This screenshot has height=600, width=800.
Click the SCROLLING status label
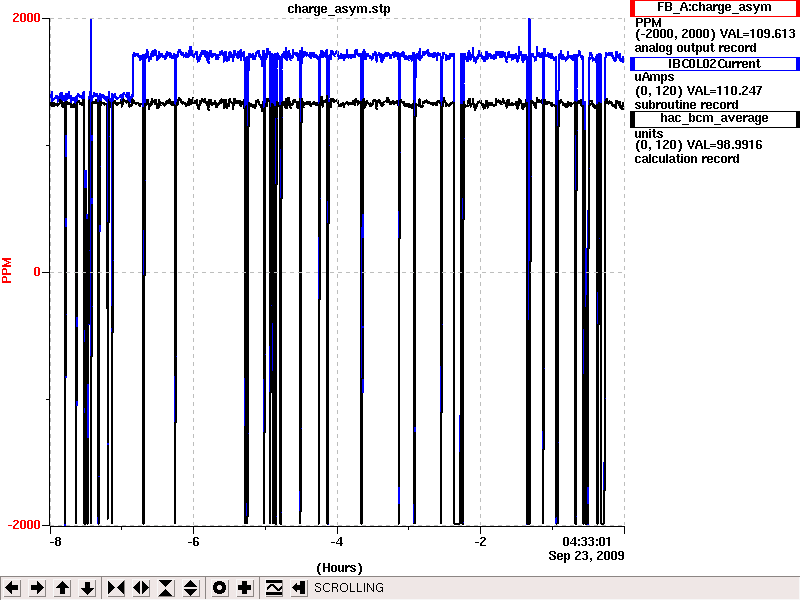349,588
